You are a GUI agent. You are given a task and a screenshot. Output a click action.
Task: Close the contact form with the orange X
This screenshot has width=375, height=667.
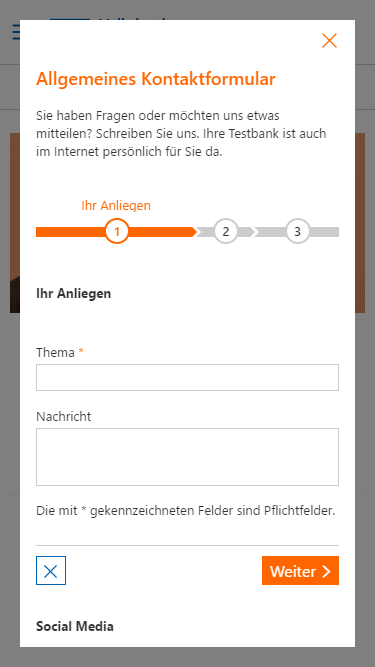click(x=330, y=40)
